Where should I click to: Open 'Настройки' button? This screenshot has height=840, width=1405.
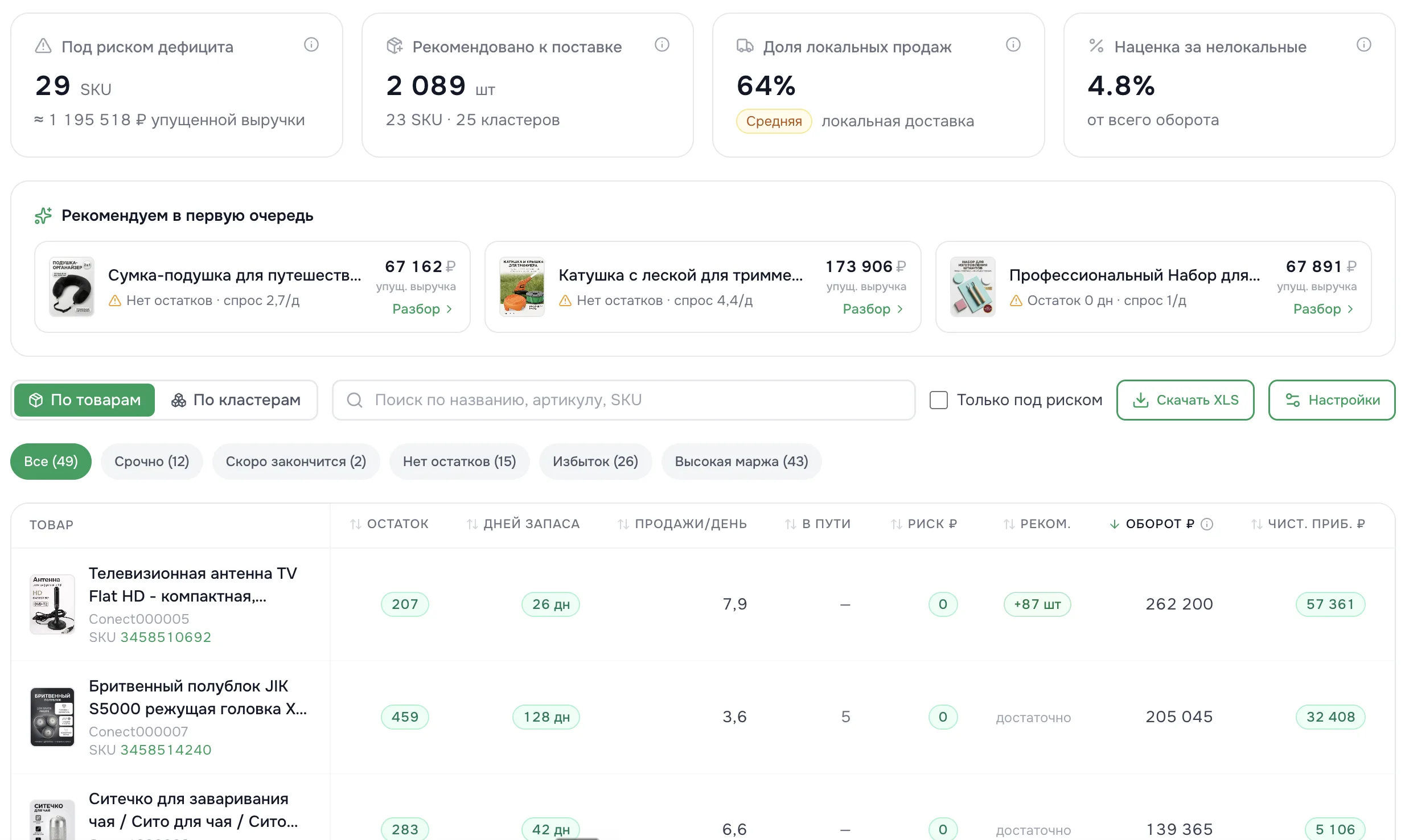click(1332, 400)
